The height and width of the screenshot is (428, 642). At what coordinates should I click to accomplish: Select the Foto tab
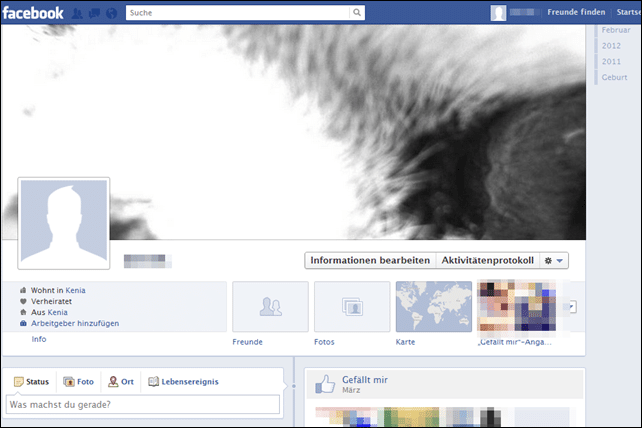(x=79, y=382)
